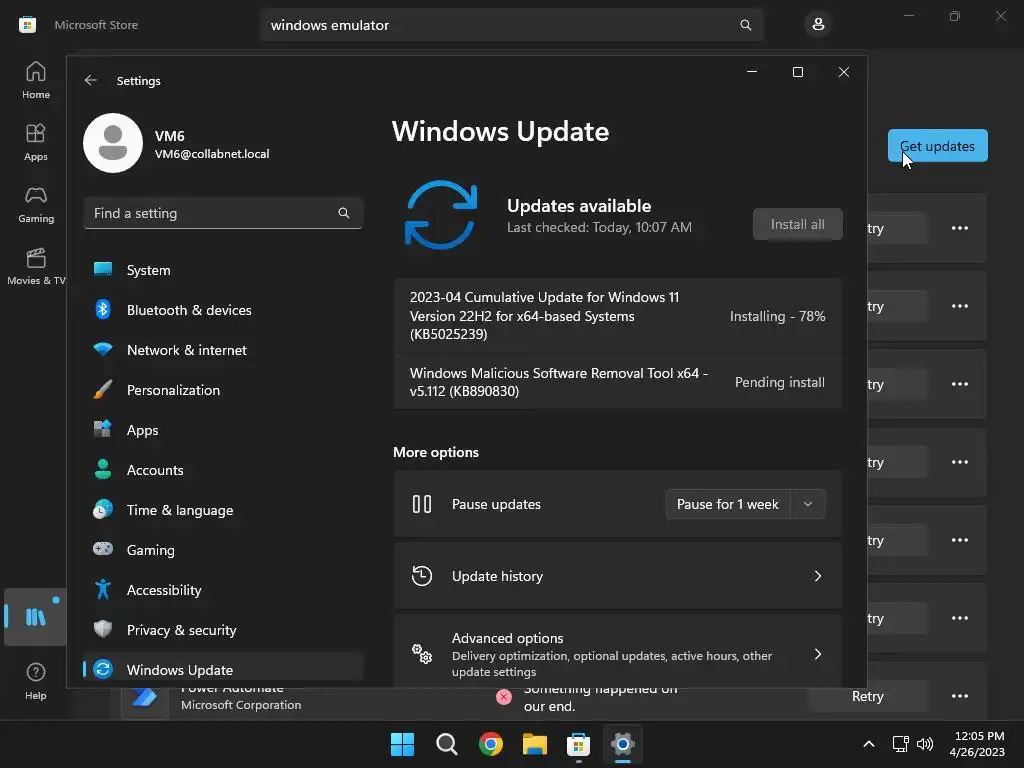Select Time & language in Settings
Screen dimensions: 1024x768
coord(223,510)
